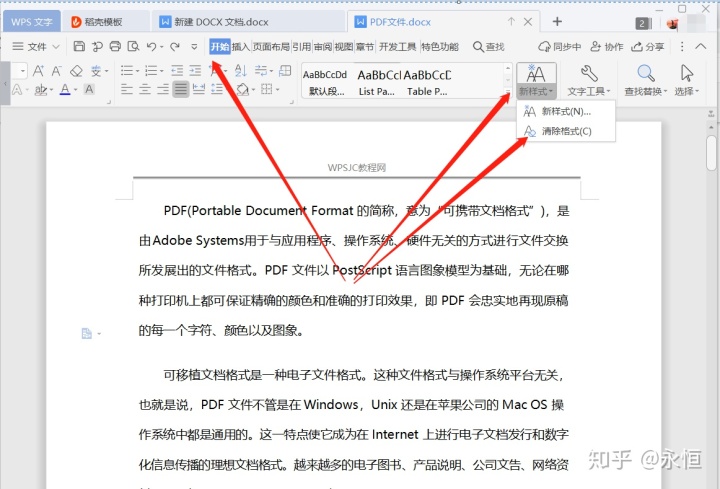The height and width of the screenshot is (489, 720).
Task: Click the decrease indent icon
Action: click(x=177, y=70)
